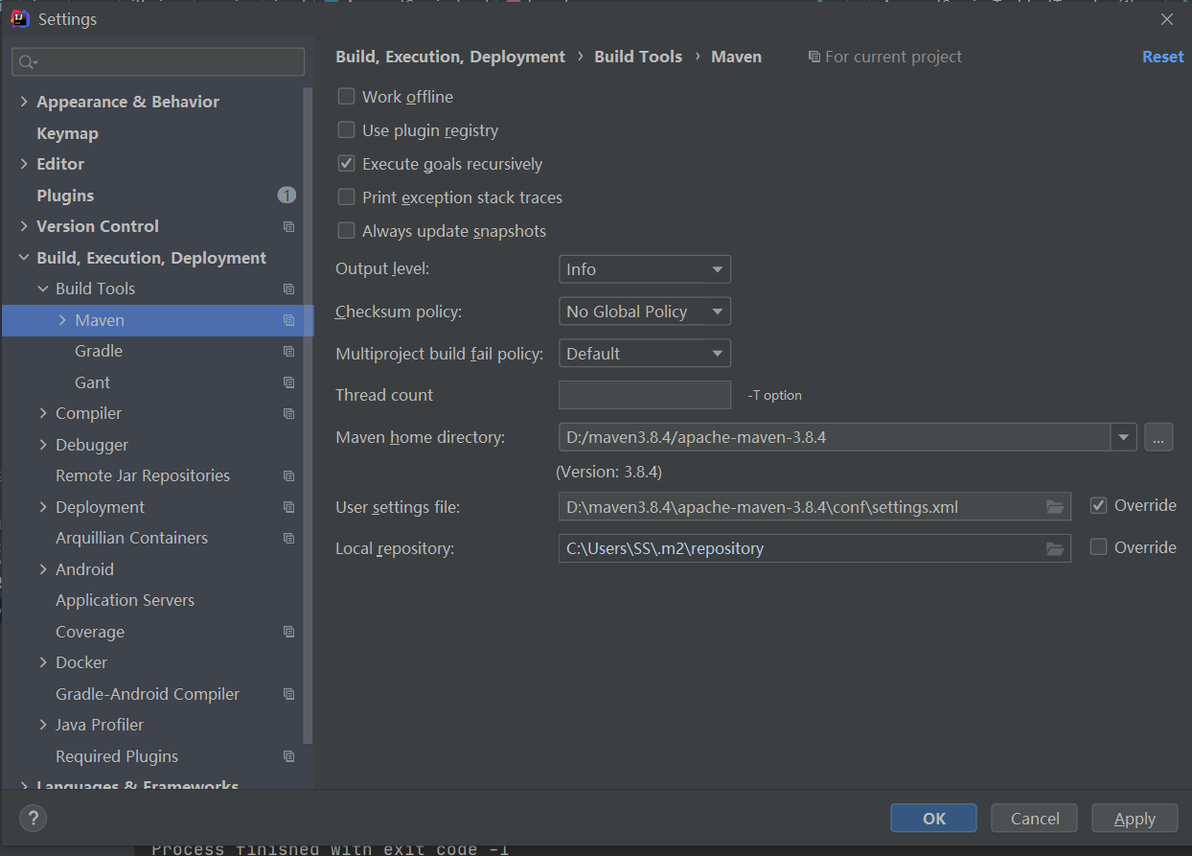The height and width of the screenshot is (856, 1192).
Task: Click the project-level icon on Gradle-Android Compiler row
Action: [289, 694]
